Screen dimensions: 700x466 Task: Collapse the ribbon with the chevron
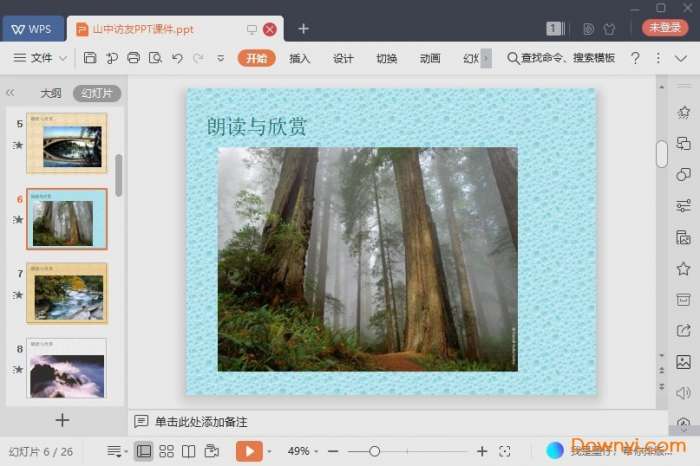point(681,58)
